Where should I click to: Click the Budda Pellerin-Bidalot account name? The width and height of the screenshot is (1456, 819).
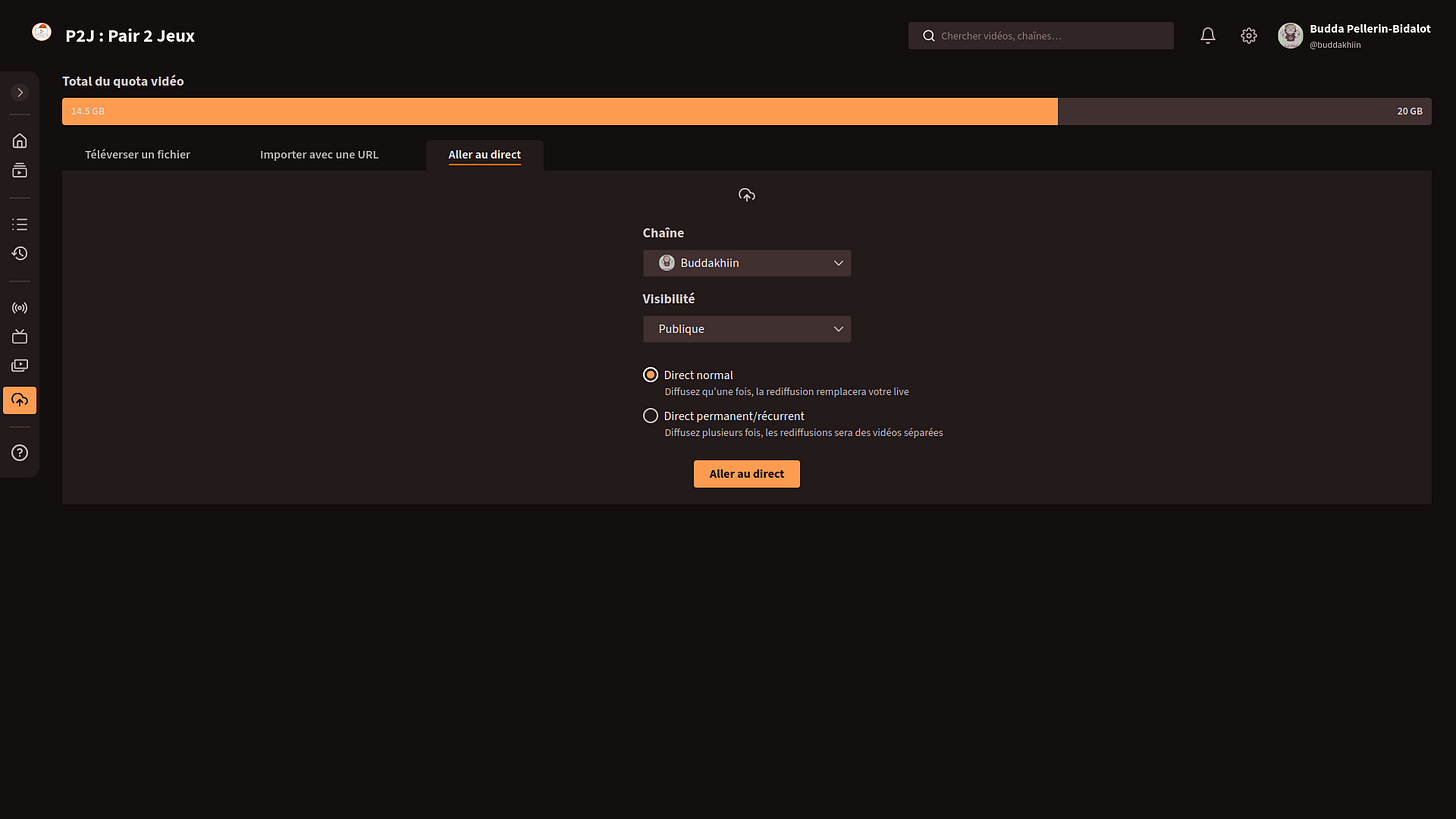click(1370, 29)
